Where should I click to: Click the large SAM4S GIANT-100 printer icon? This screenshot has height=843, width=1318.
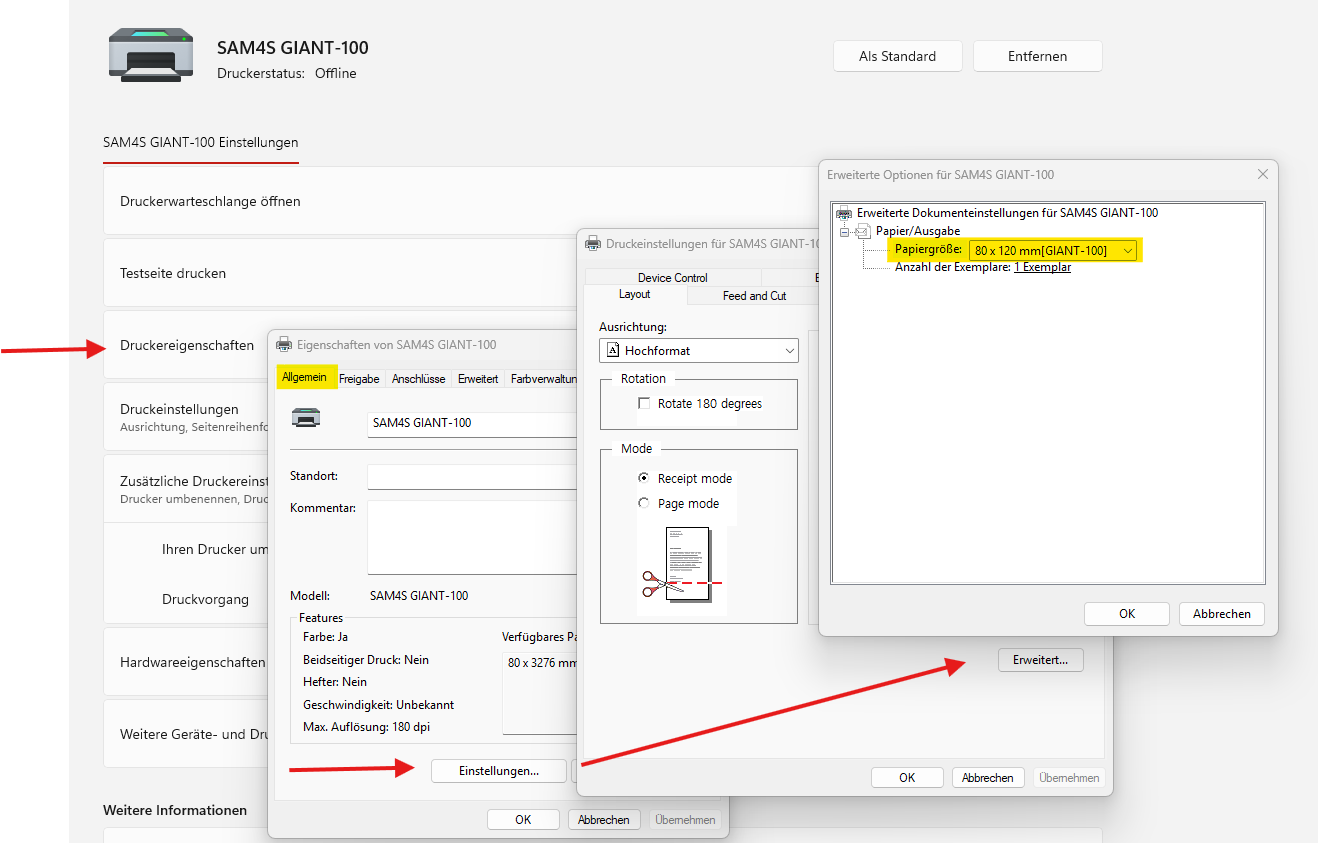151,55
